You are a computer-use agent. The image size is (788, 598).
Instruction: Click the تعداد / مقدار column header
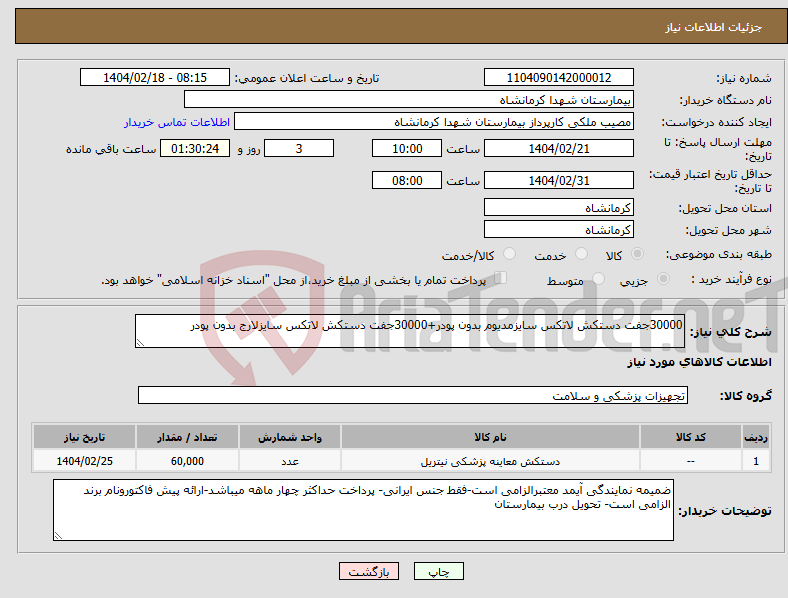click(x=187, y=437)
